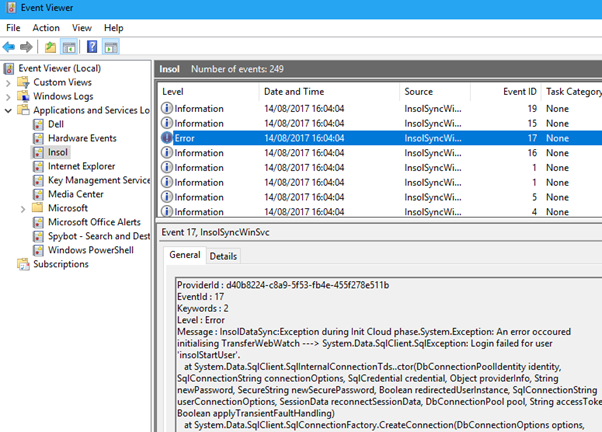
Task: Open the Action menu
Action: pos(46,28)
